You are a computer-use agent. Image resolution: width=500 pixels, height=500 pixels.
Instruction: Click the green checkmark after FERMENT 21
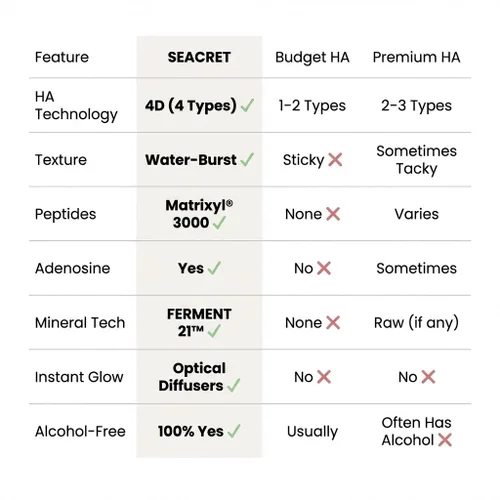pyautogui.click(x=214, y=331)
